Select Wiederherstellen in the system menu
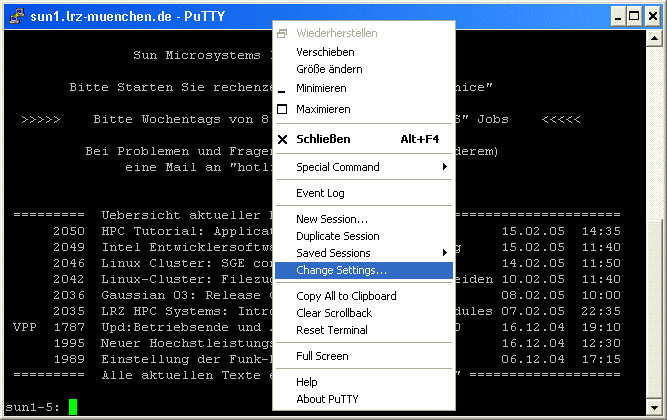 (364, 33)
